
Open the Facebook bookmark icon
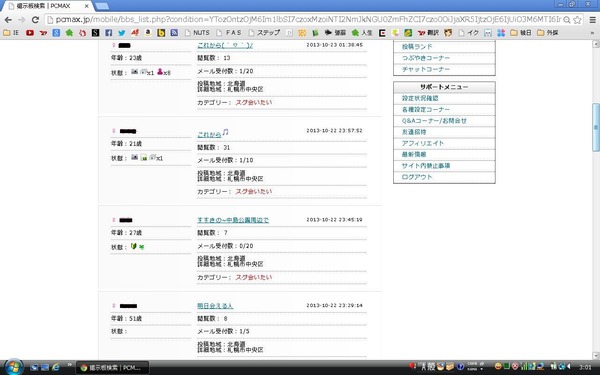tap(109, 33)
